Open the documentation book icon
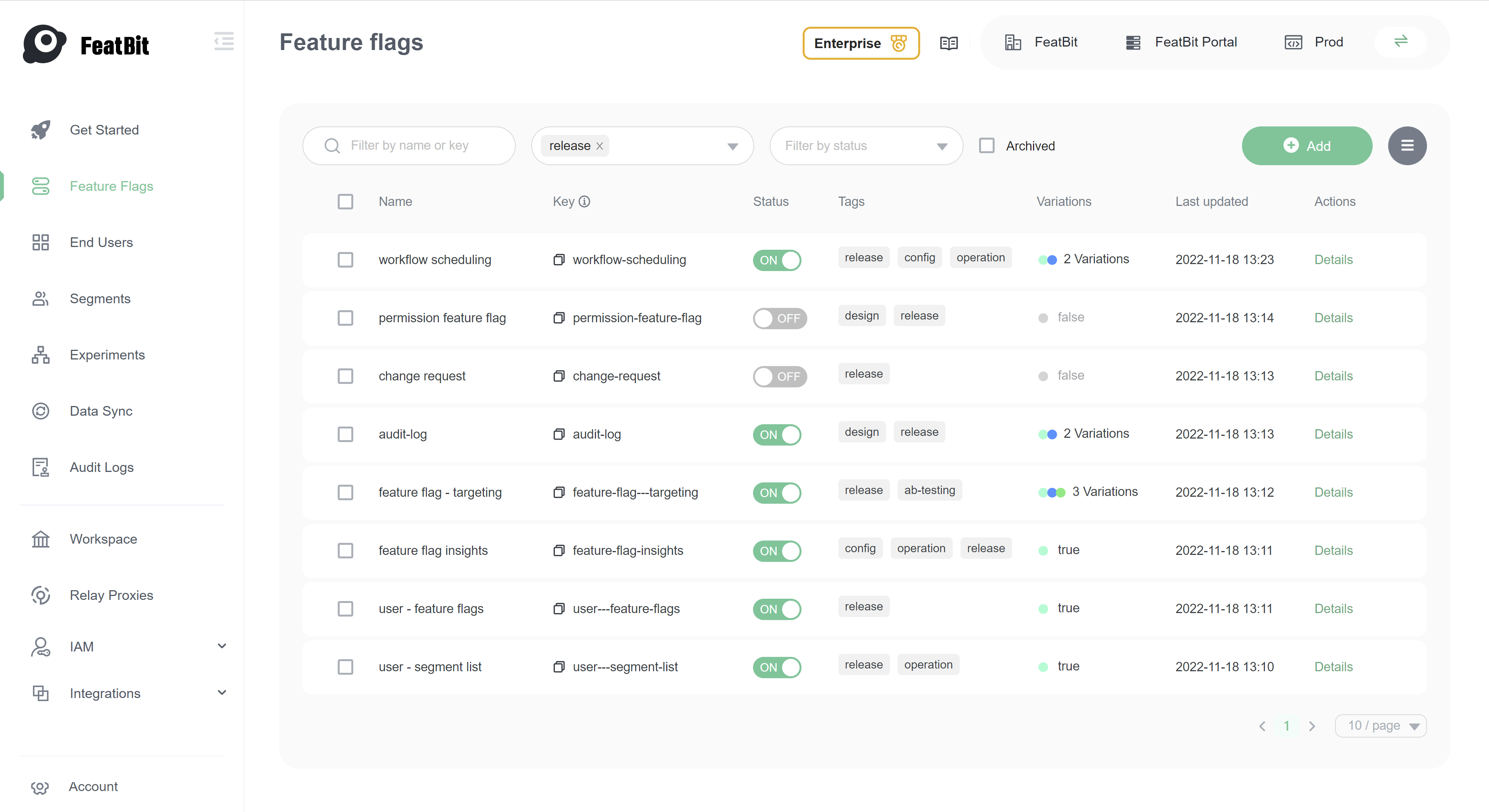 [948, 43]
